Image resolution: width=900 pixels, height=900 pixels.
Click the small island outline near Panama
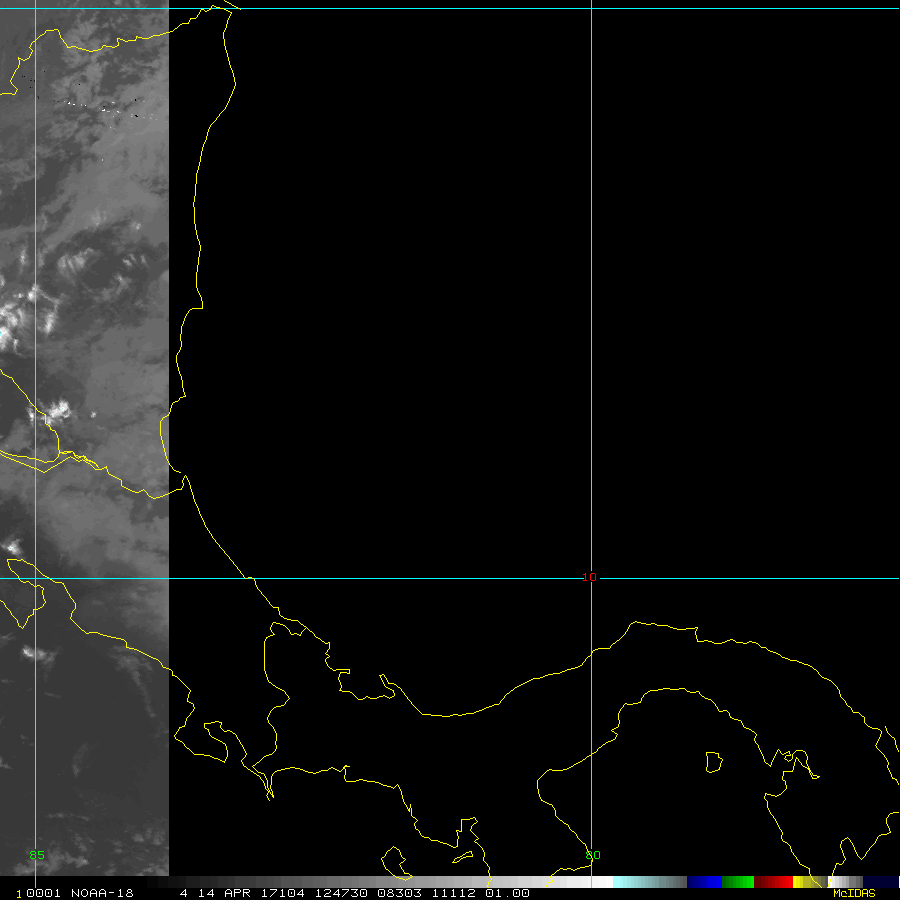(713, 762)
